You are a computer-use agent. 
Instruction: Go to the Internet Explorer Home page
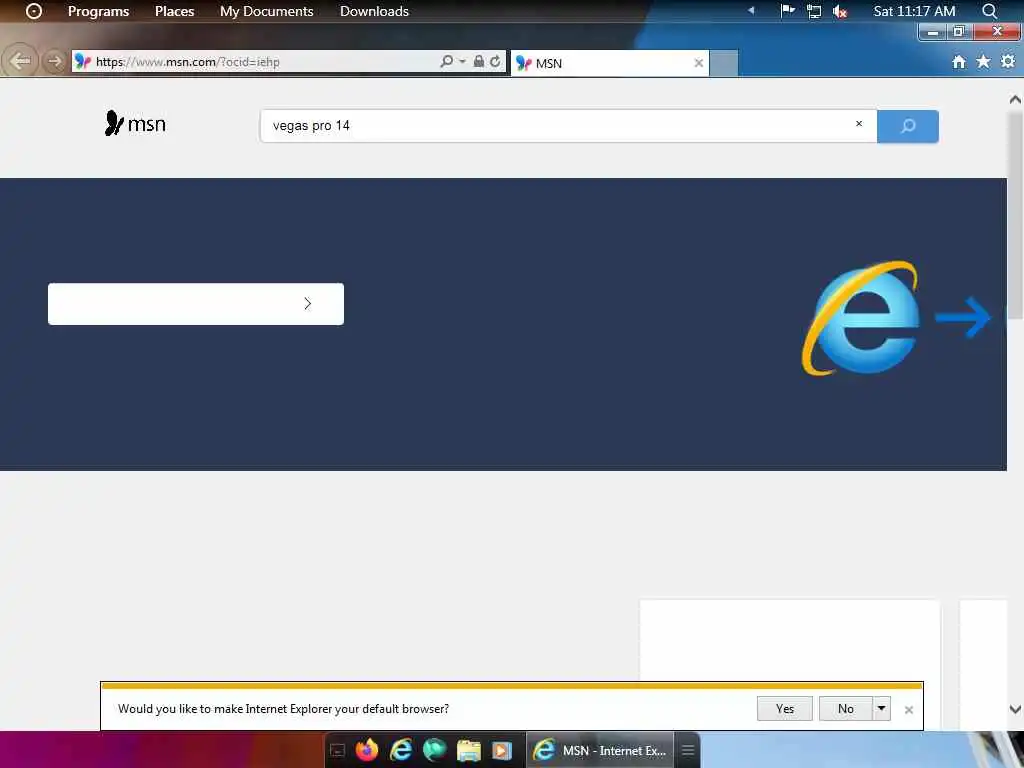coord(959,61)
